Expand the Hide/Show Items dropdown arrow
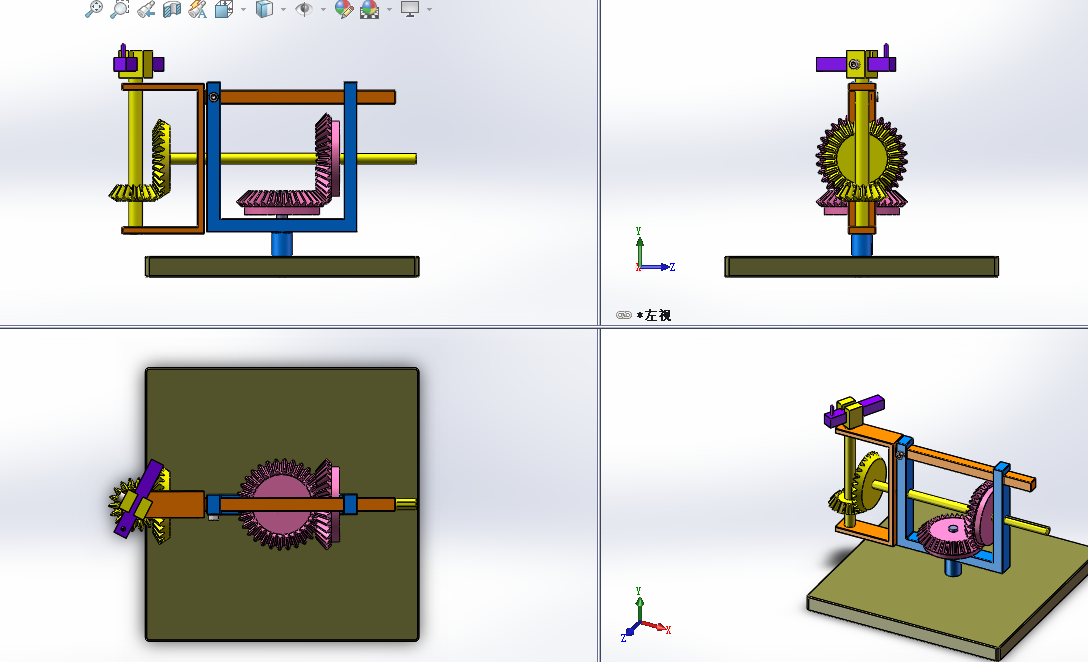The width and height of the screenshot is (1088, 662). (323, 10)
